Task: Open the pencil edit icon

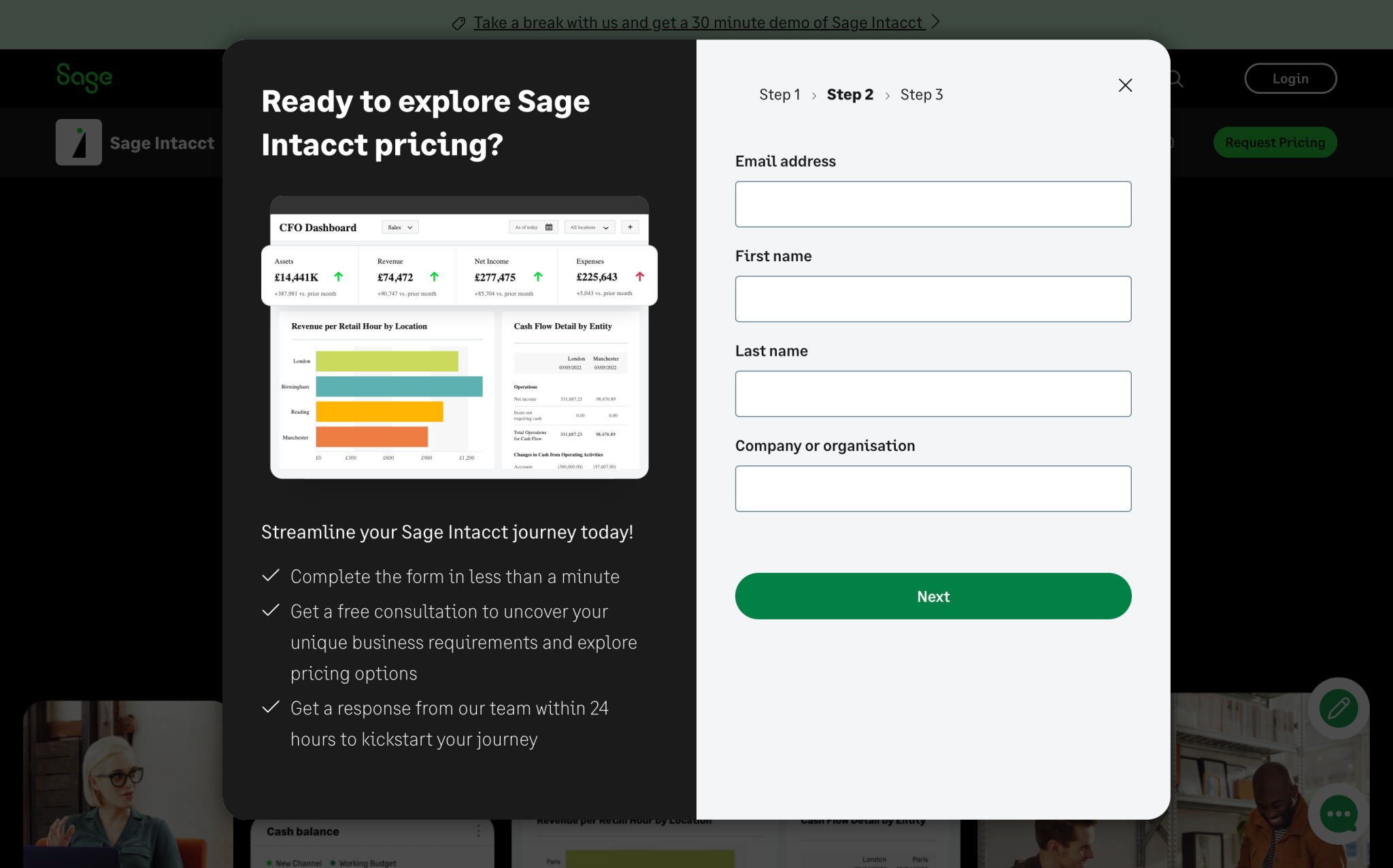Action: pos(1337,708)
